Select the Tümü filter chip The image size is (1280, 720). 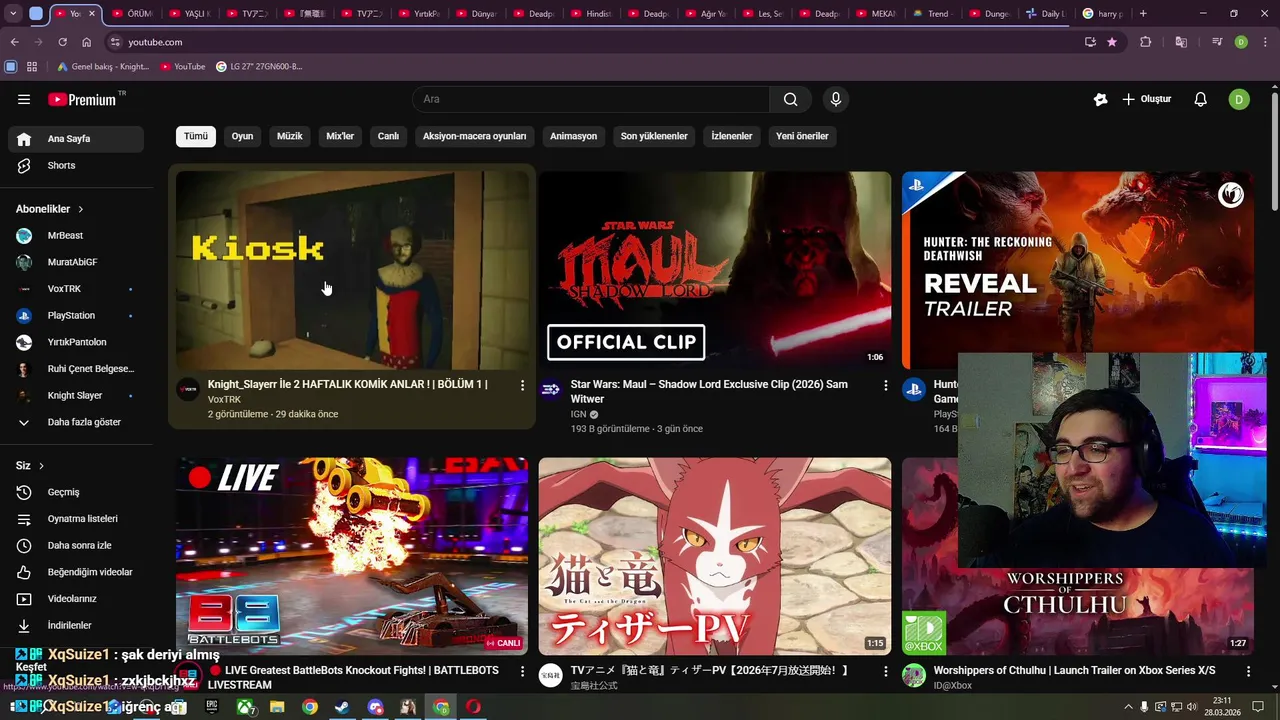click(196, 136)
